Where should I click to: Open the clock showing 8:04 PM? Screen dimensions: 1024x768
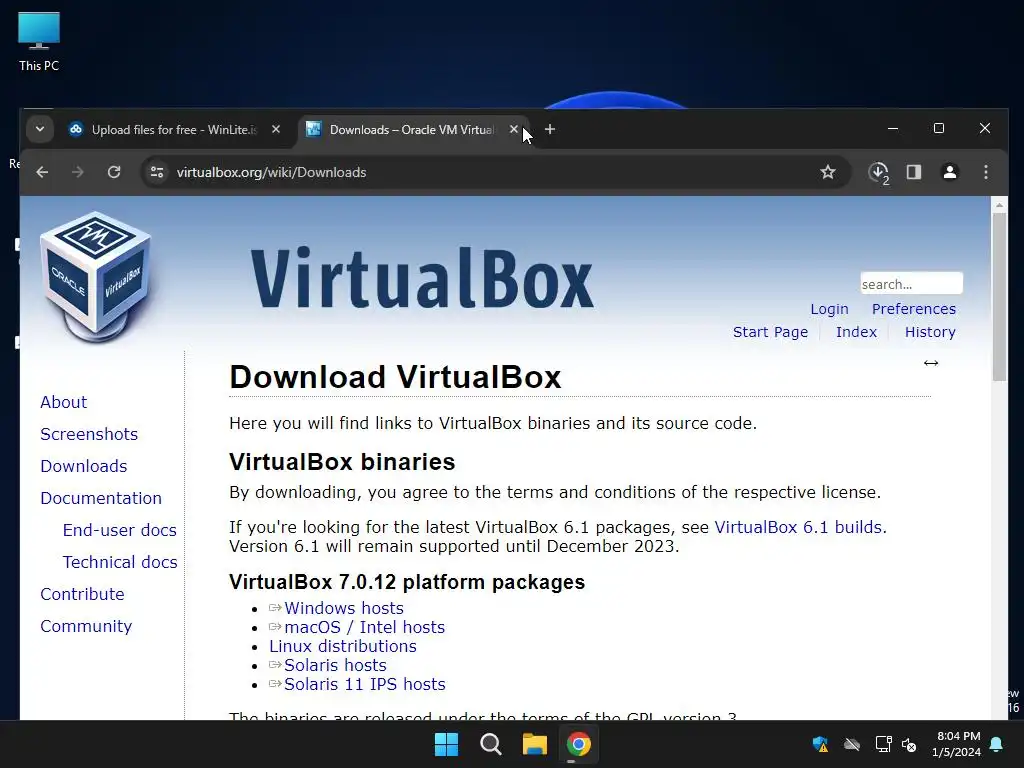[956, 744]
